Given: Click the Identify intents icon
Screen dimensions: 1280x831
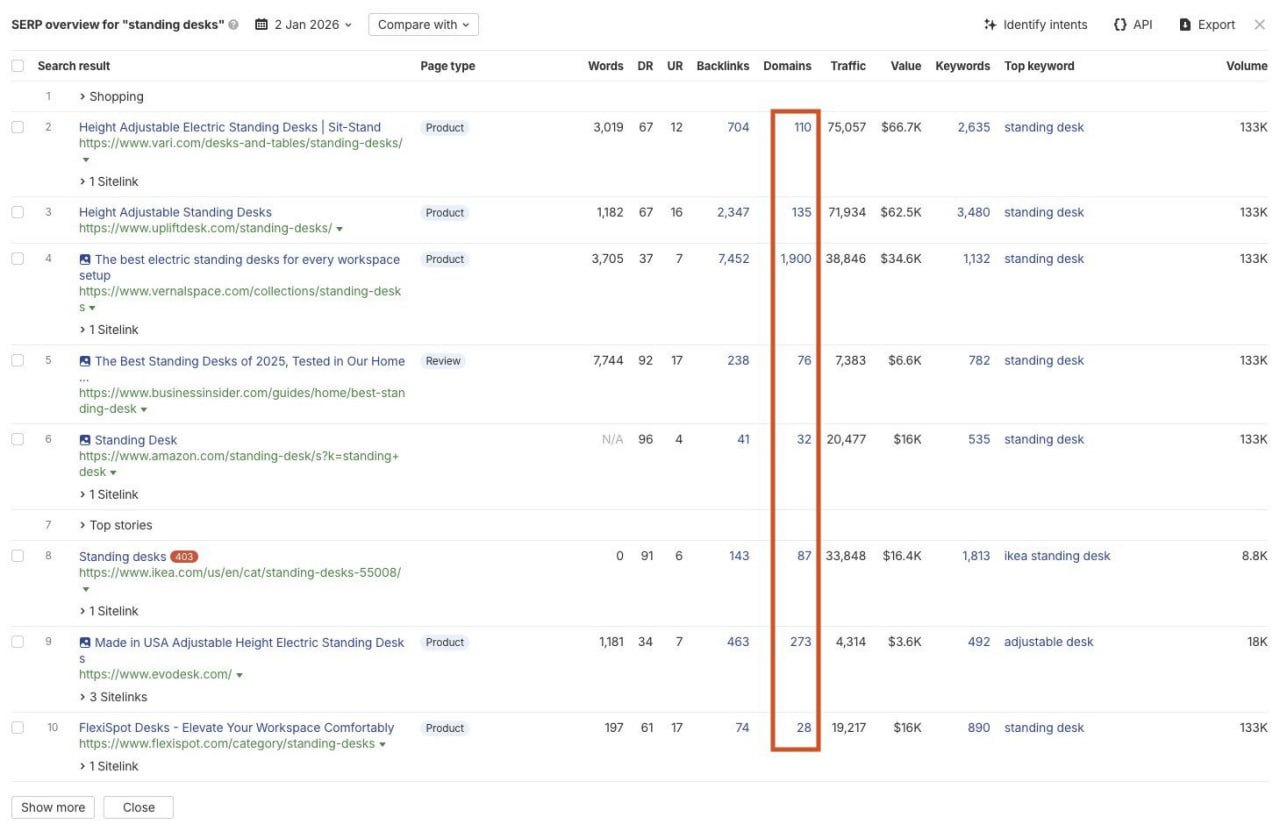Looking at the screenshot, I should [991, 24].
